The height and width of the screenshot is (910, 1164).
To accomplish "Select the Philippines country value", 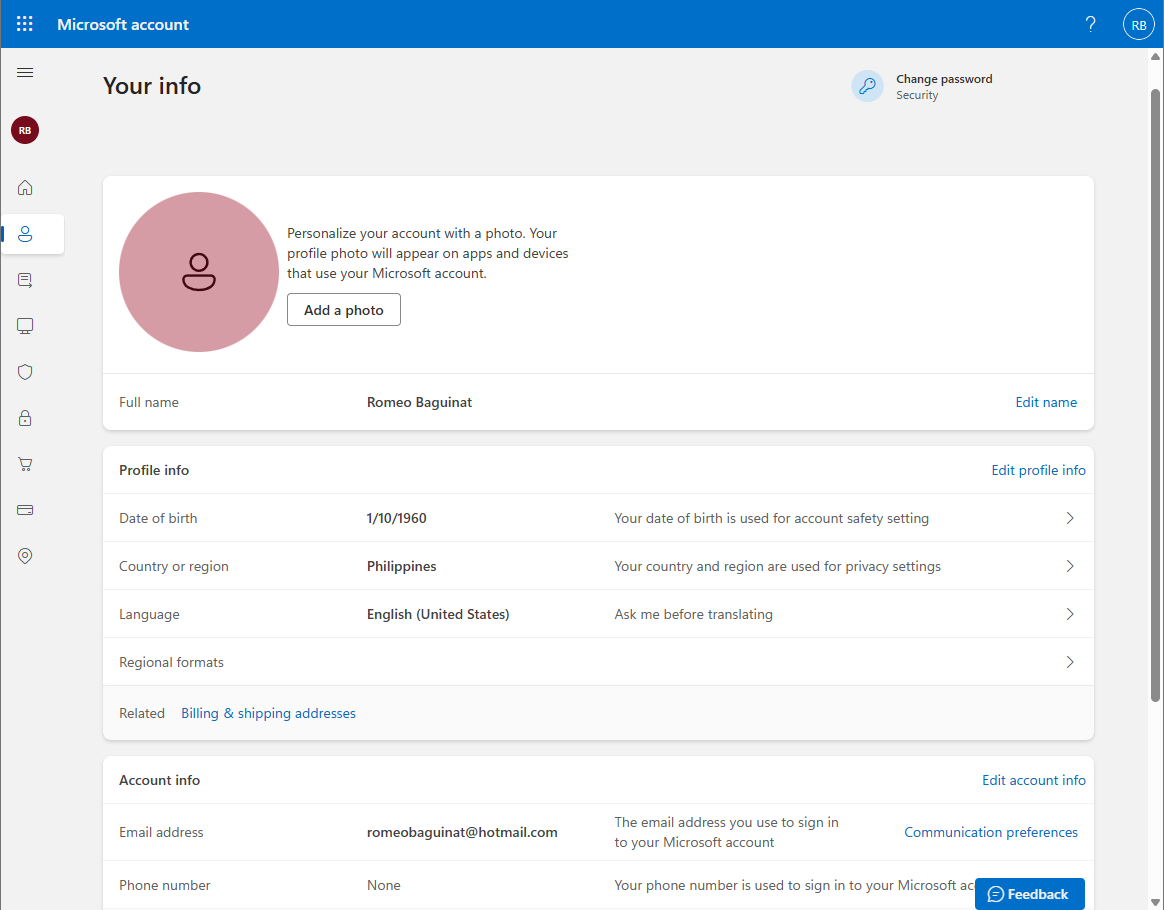I will point(402,566).
